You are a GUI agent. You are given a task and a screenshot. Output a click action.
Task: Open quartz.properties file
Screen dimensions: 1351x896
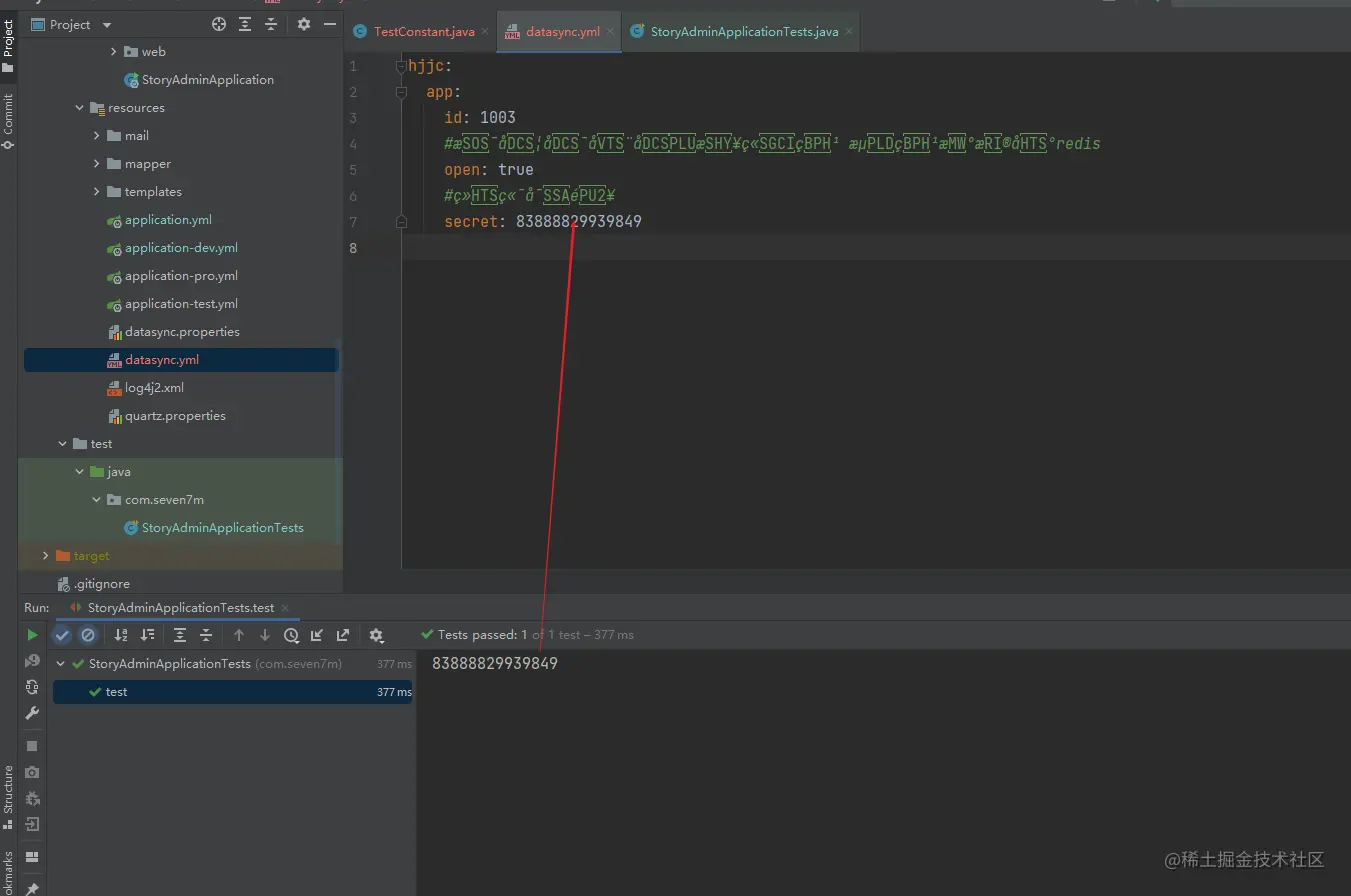pos(166,416)
